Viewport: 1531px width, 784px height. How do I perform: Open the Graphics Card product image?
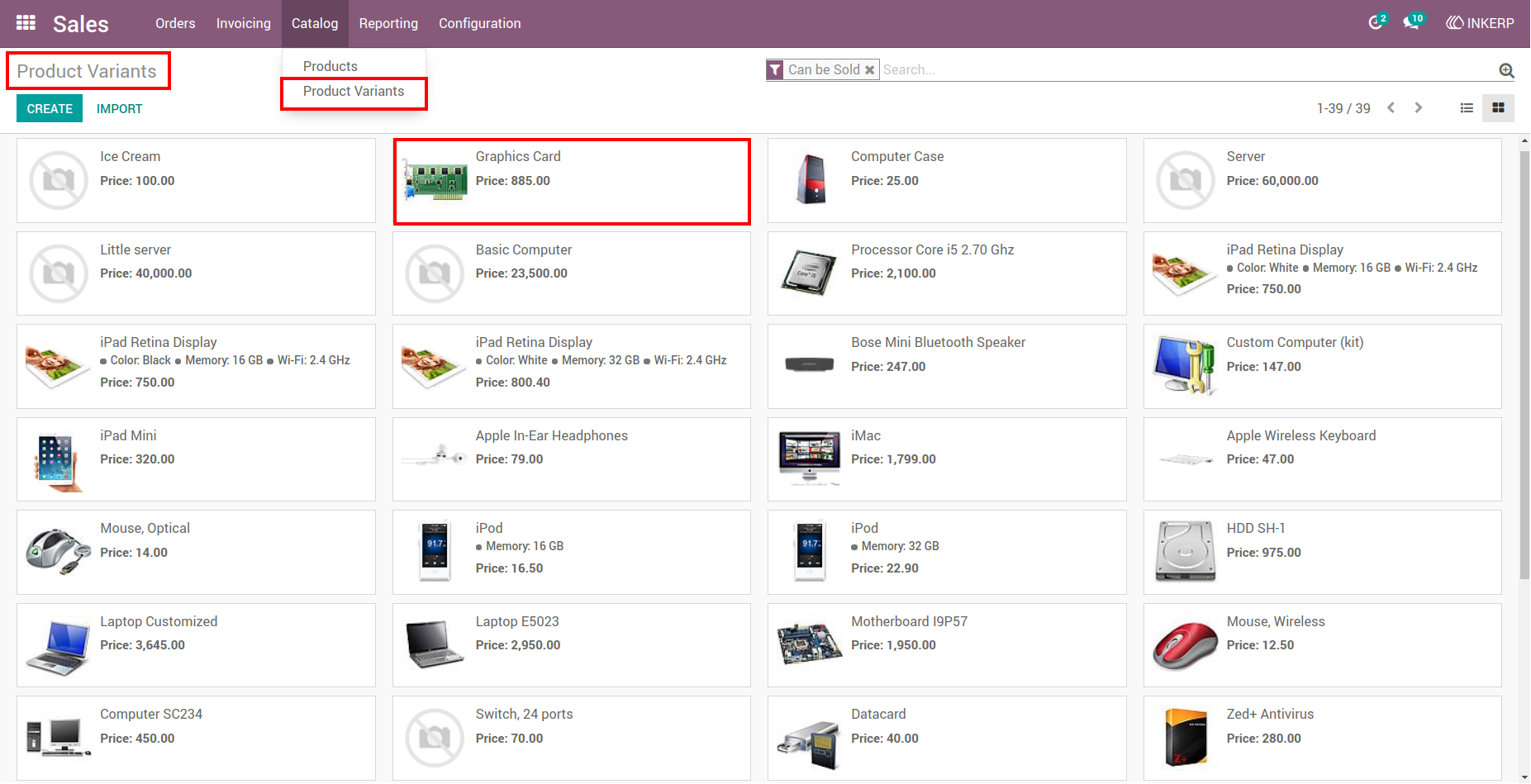[x=435, y=181]
